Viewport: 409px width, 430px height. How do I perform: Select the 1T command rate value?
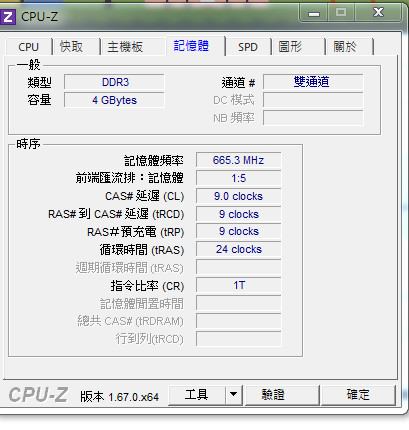click(239, 285)
